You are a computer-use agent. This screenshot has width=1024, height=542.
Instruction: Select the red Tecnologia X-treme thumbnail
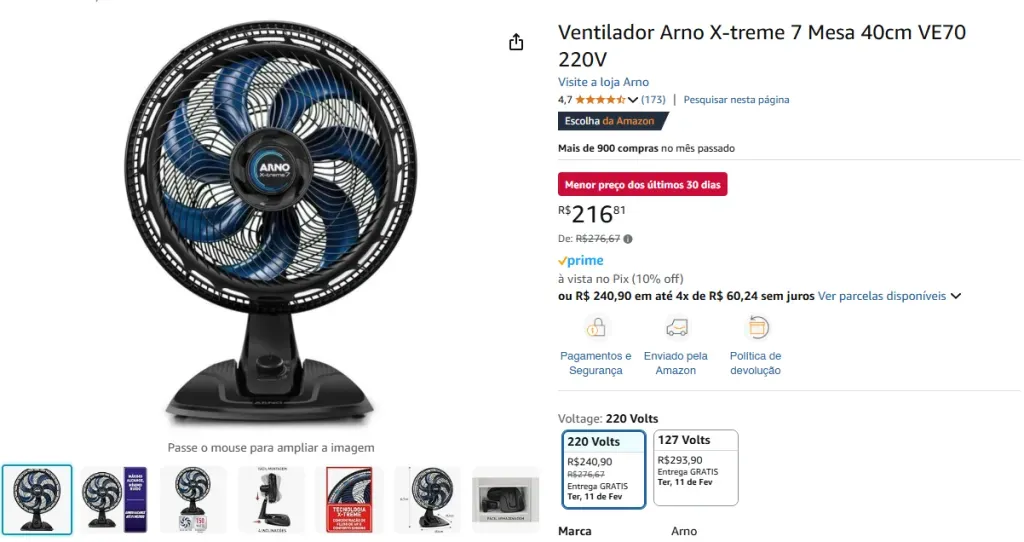coord(349,500)
